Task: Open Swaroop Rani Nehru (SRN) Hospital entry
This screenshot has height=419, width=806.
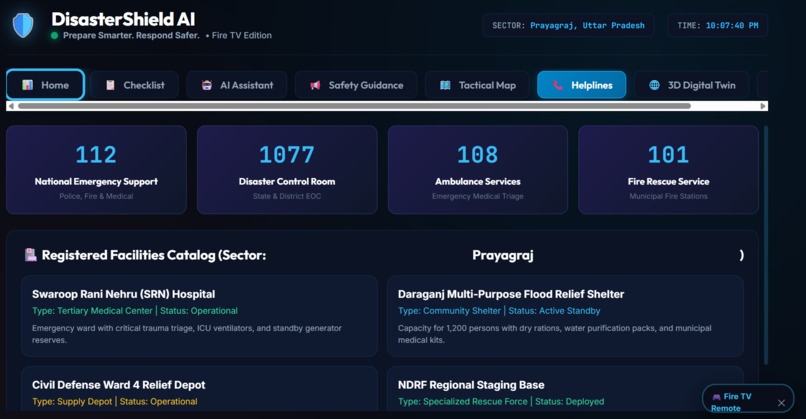Action: (x=199, y=316)
